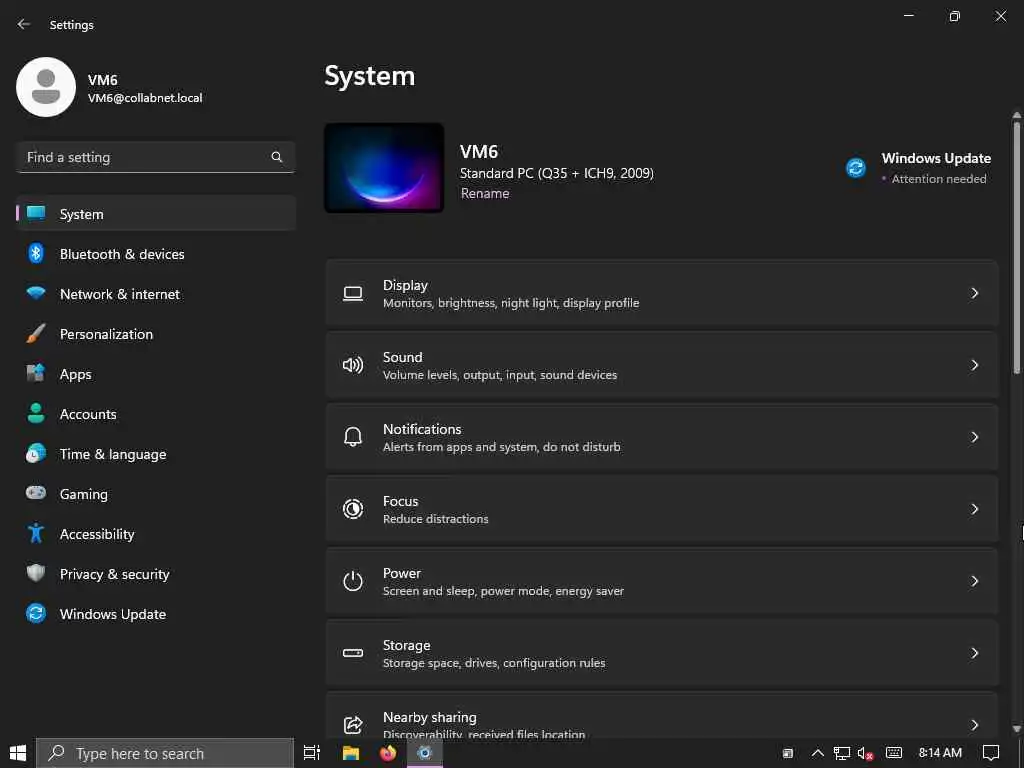Click the Storage drive icon

[x=353, y=653]
